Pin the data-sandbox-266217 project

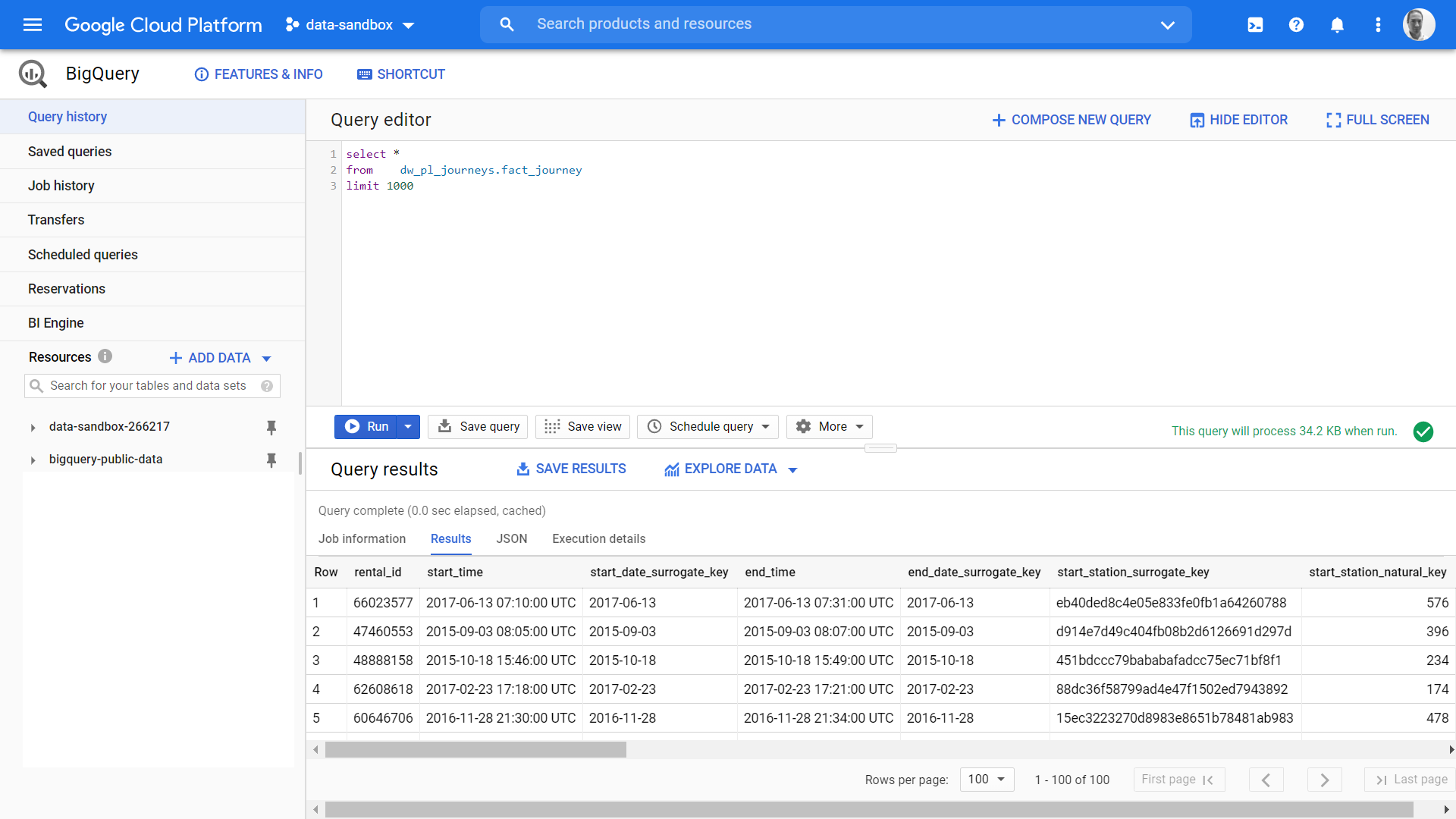[x=271, y=427]
